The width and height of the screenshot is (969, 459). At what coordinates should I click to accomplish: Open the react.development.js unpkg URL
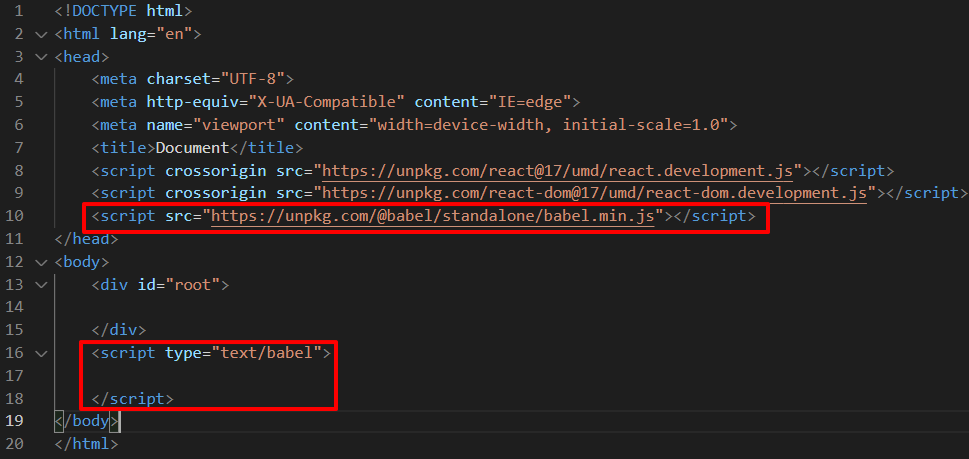coord(557,171)
